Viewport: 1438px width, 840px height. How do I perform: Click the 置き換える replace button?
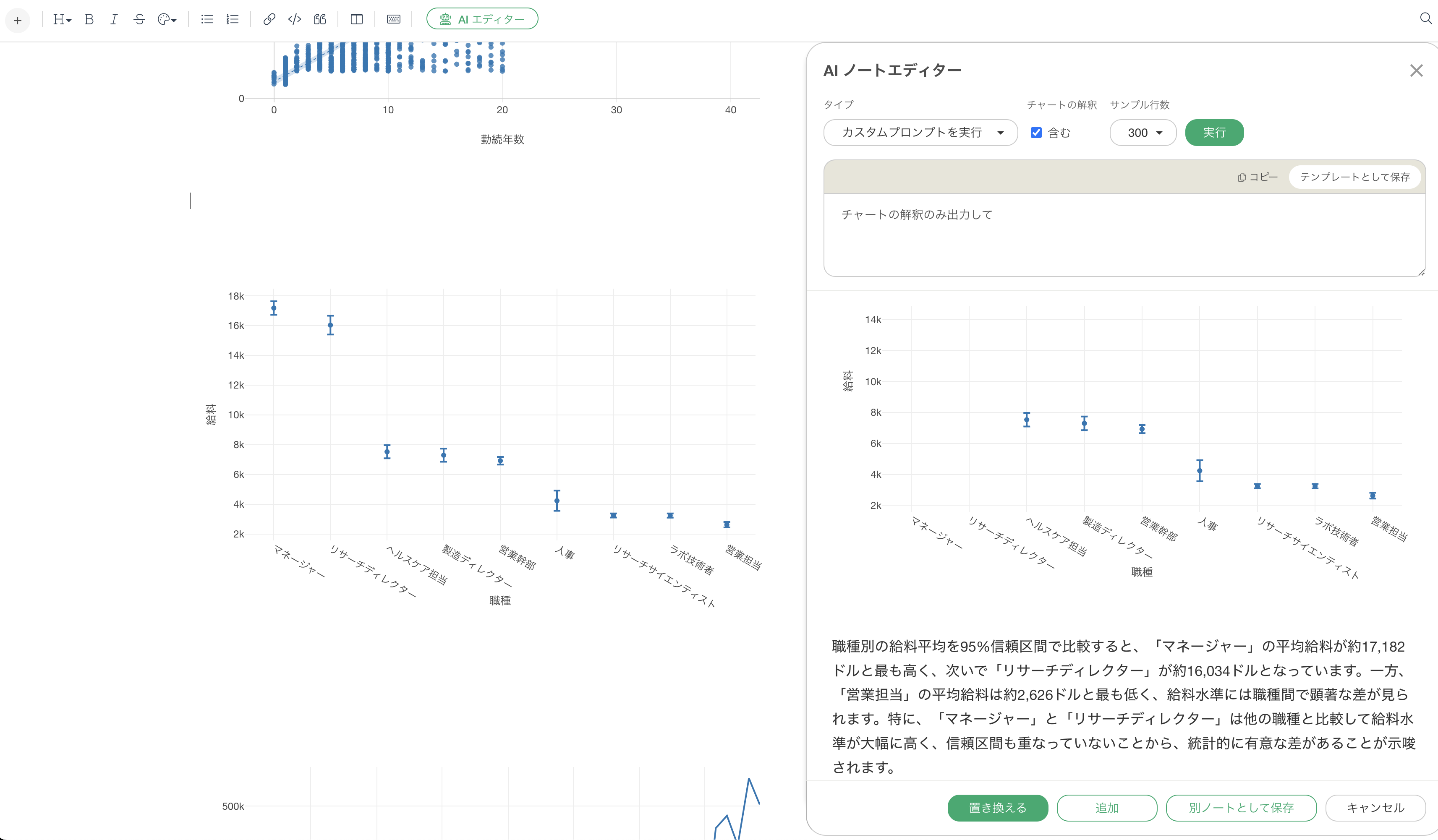(x=997, y=808)
